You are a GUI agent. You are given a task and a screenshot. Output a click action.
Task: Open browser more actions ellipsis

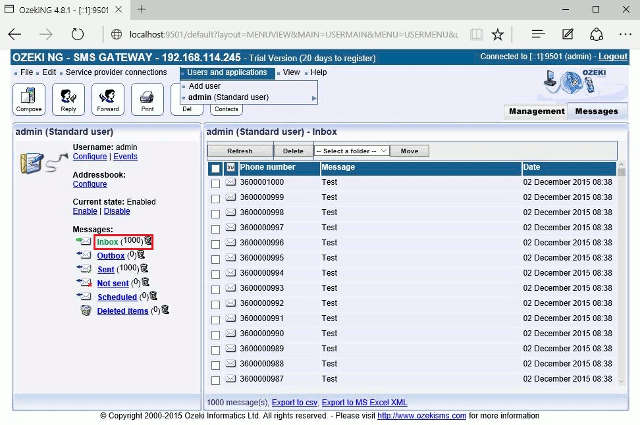[x=625, y=34]
